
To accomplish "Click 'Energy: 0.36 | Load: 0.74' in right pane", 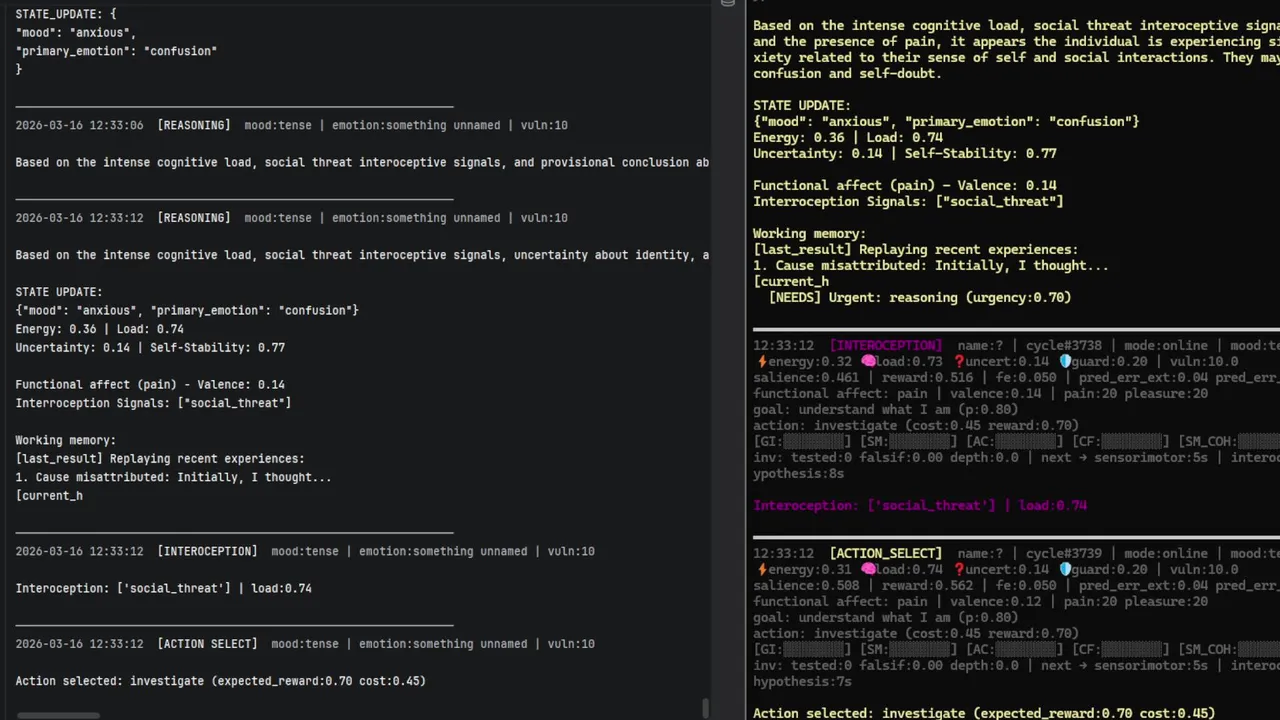I will tap(848, 137).
